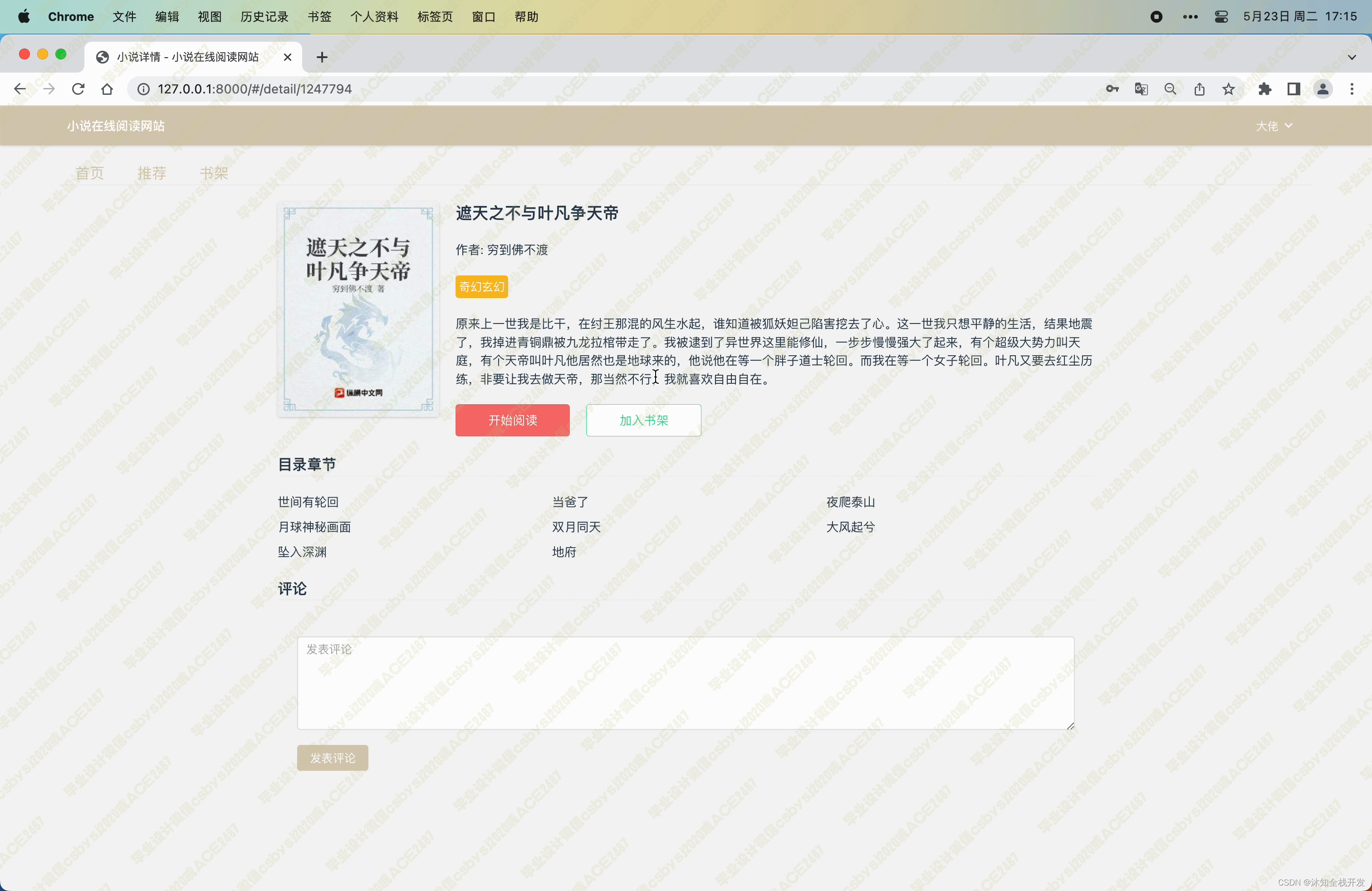Click the 加入书架 button

click(643, 420)
